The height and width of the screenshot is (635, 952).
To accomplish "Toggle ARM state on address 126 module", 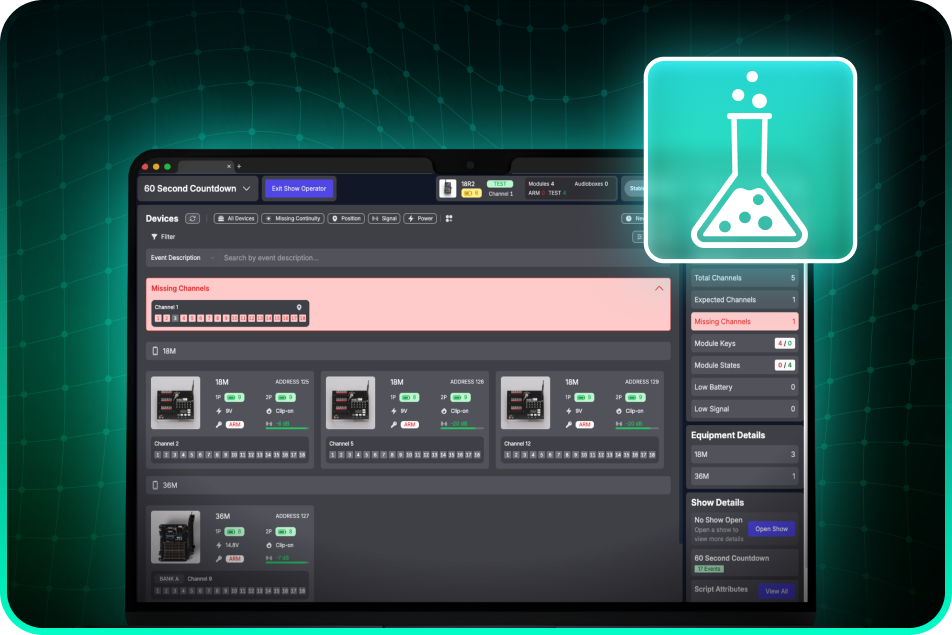I will point(410,424).
